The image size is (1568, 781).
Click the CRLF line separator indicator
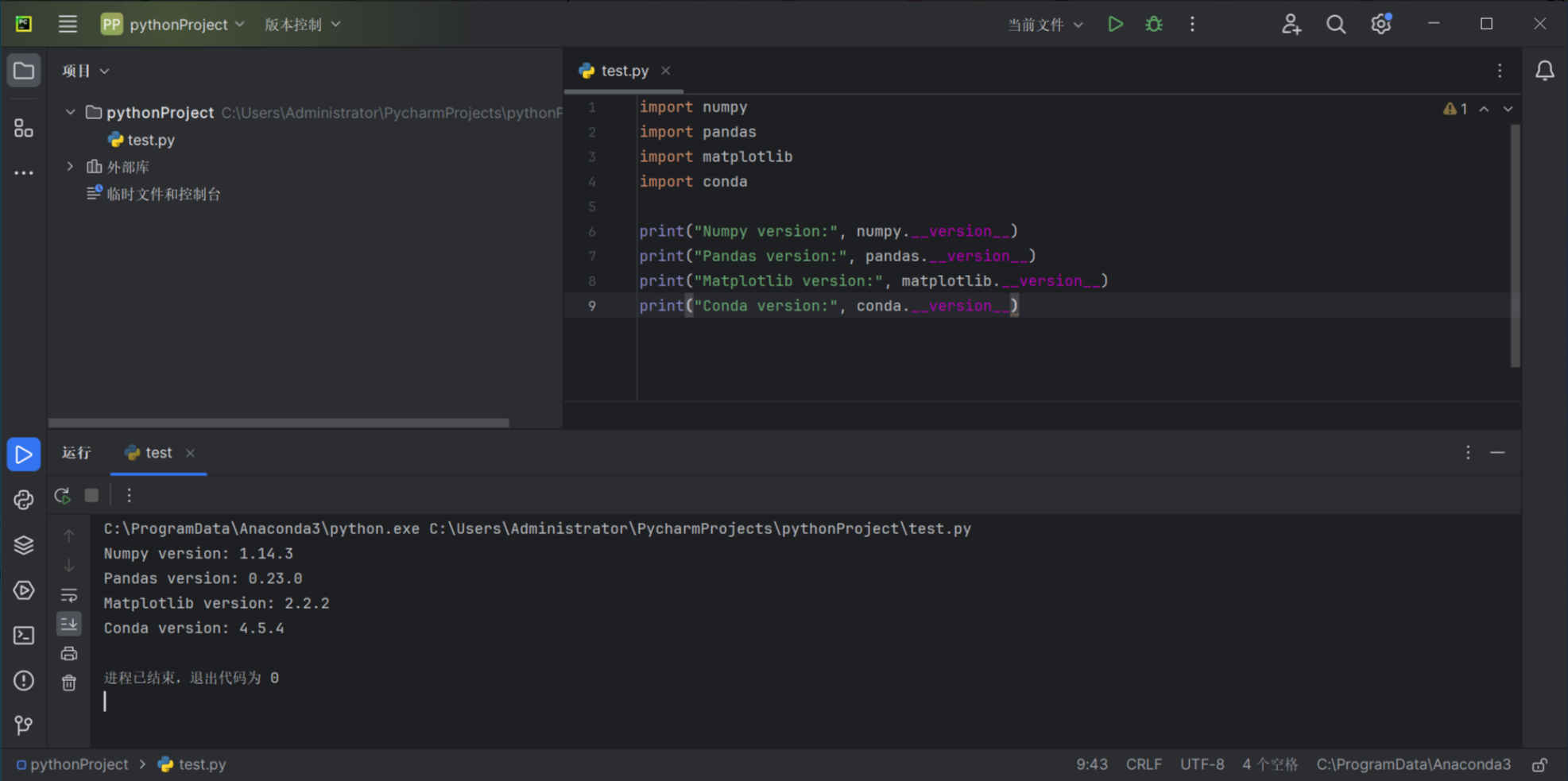coord(1143,764)
